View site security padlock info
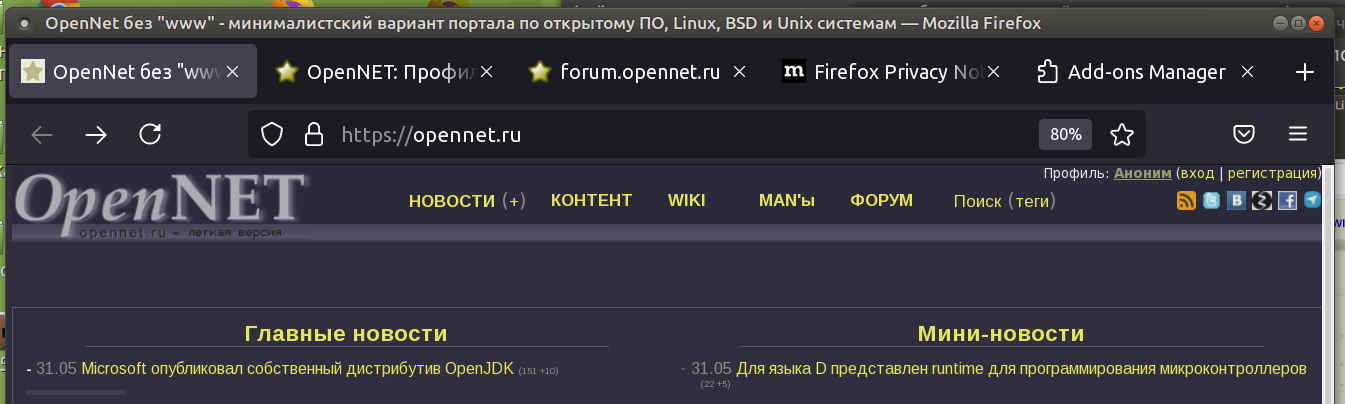The image size is (1345, 404). coord(314,134)
